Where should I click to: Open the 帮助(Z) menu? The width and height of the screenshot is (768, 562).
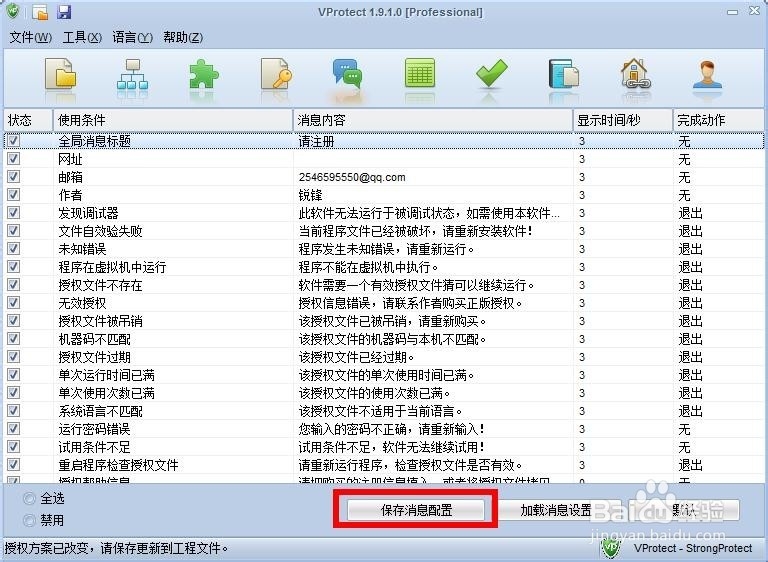tap(183, 37)
